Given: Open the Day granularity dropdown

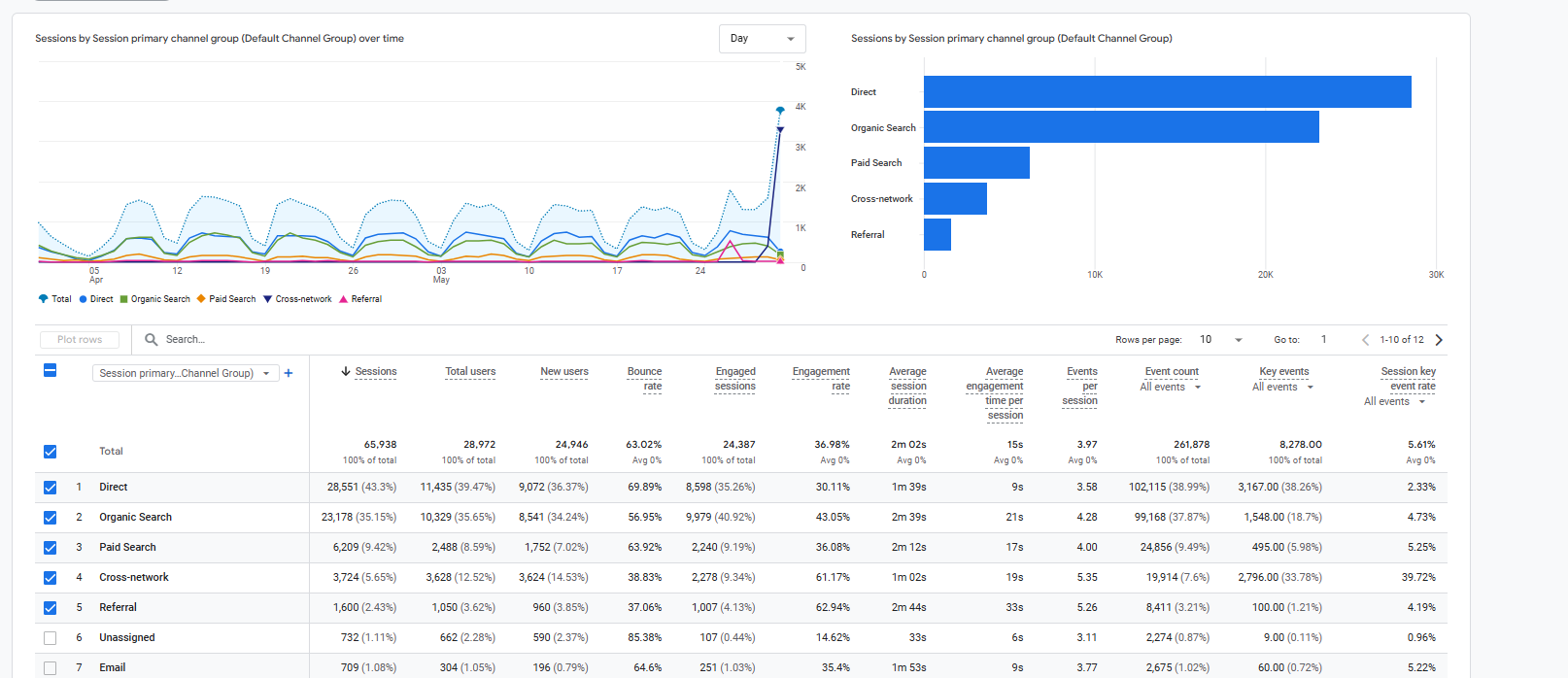Looking at the screenshot, I should tap(763, 39).
